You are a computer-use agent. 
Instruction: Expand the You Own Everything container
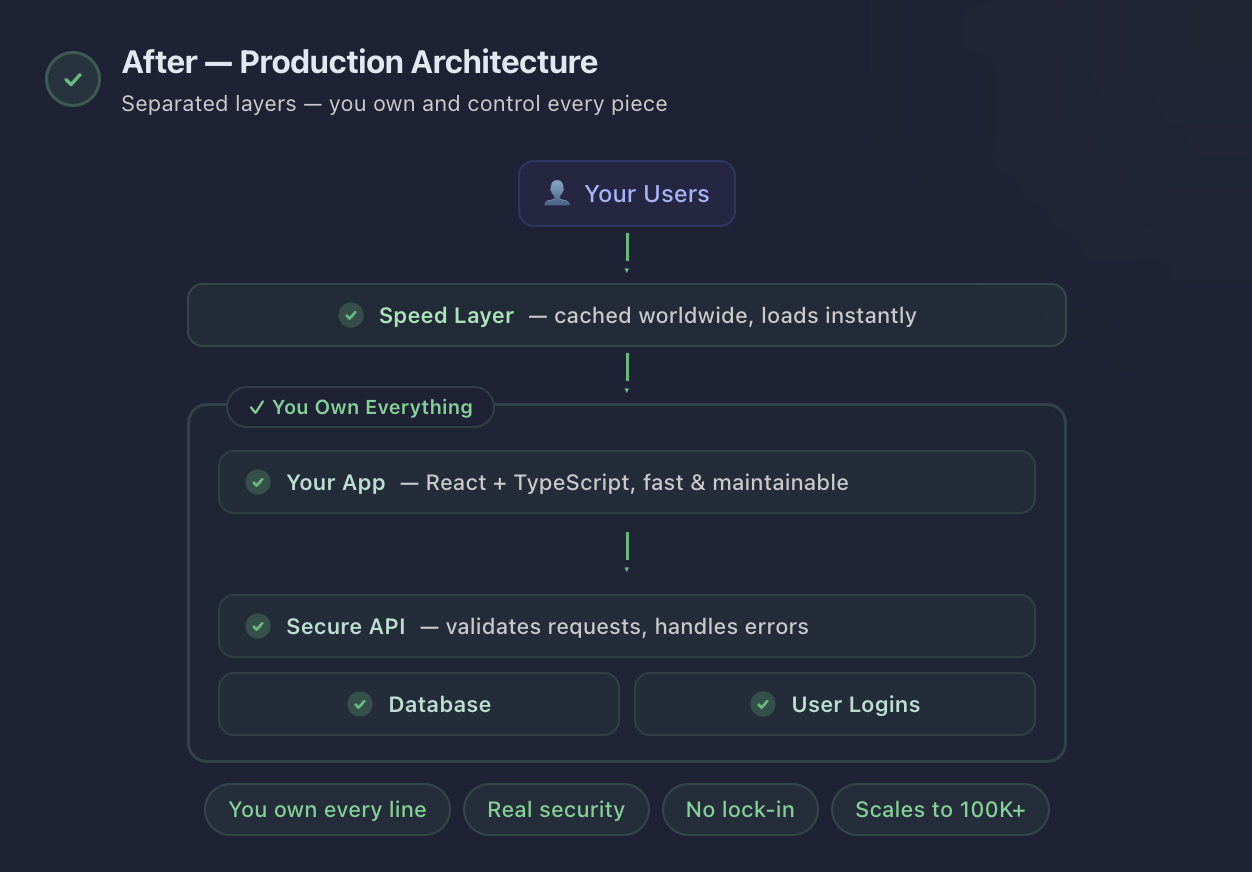[x=360, y=407]
